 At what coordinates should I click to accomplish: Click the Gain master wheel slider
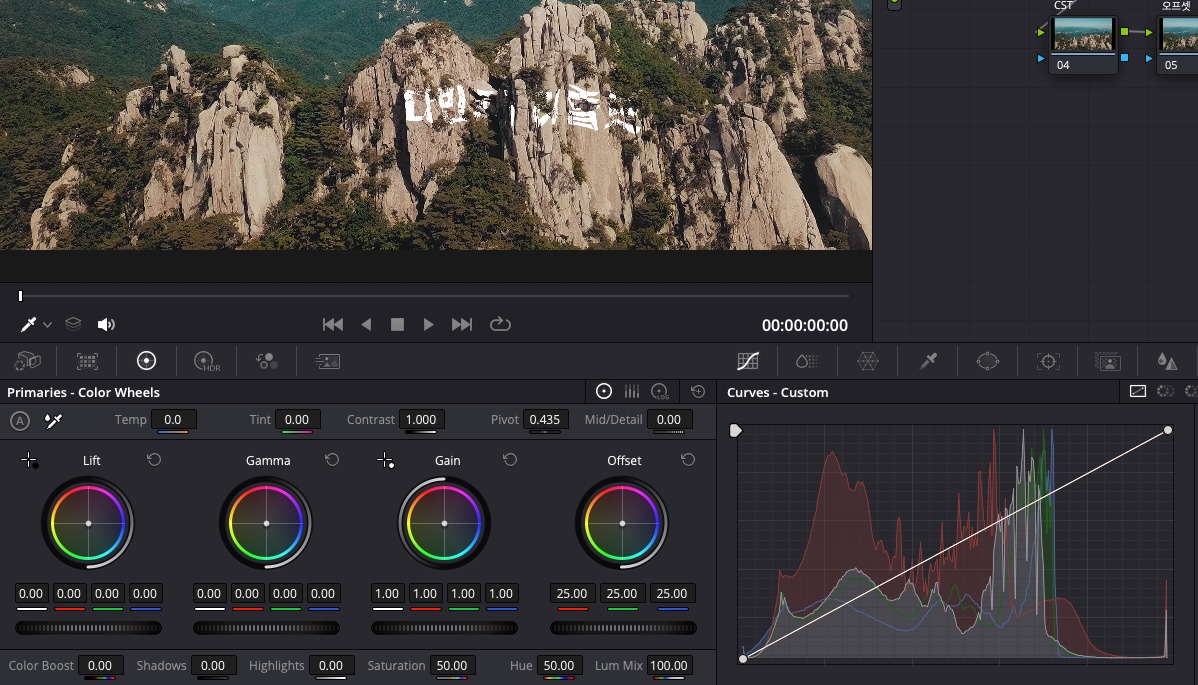[444, 628]
